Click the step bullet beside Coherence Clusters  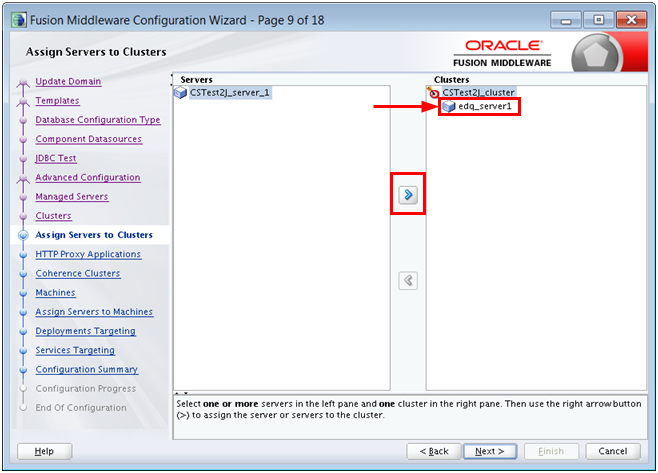coord(23,274)
